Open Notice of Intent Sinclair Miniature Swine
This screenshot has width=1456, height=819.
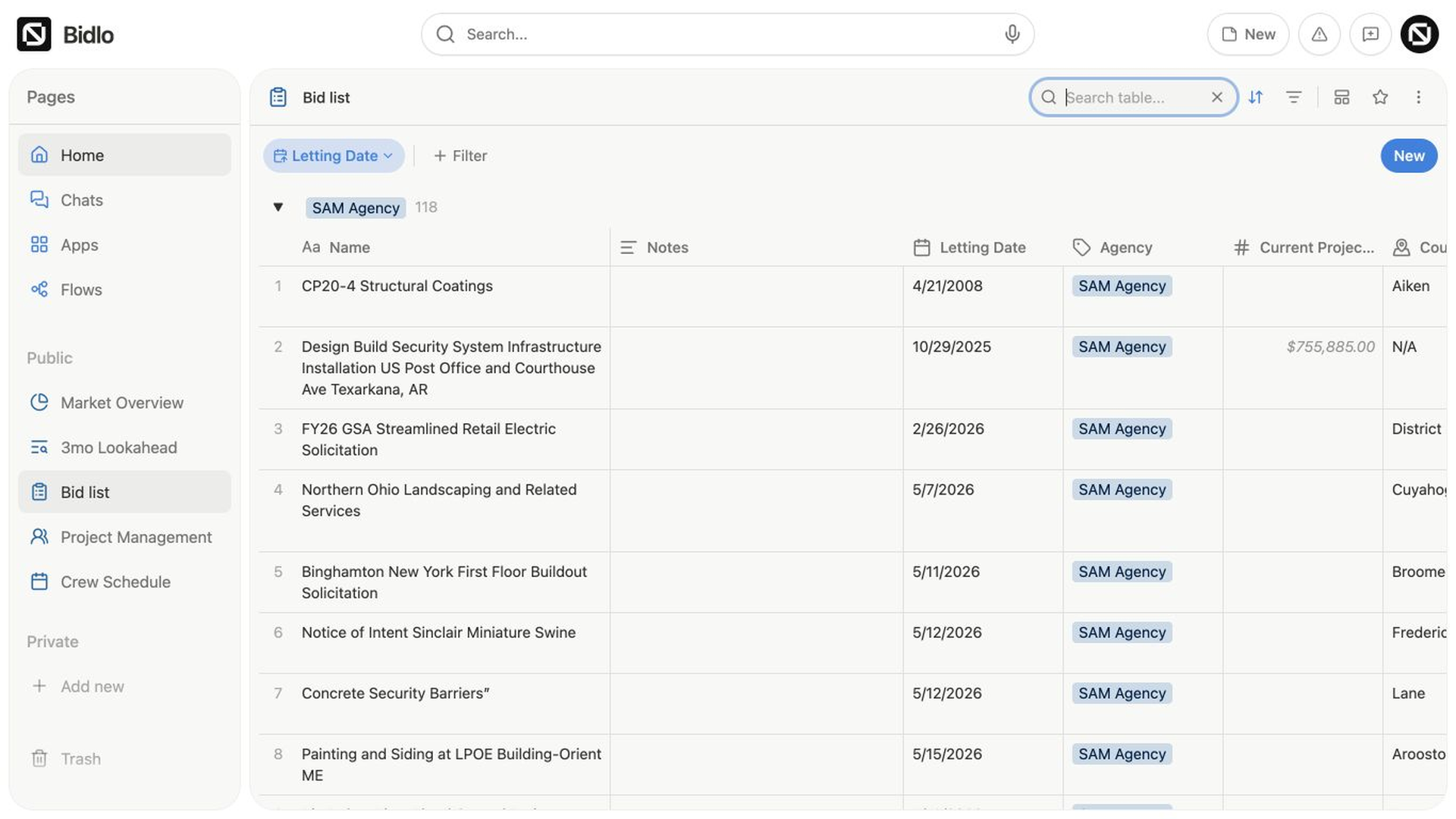click(x=438, y=632)
